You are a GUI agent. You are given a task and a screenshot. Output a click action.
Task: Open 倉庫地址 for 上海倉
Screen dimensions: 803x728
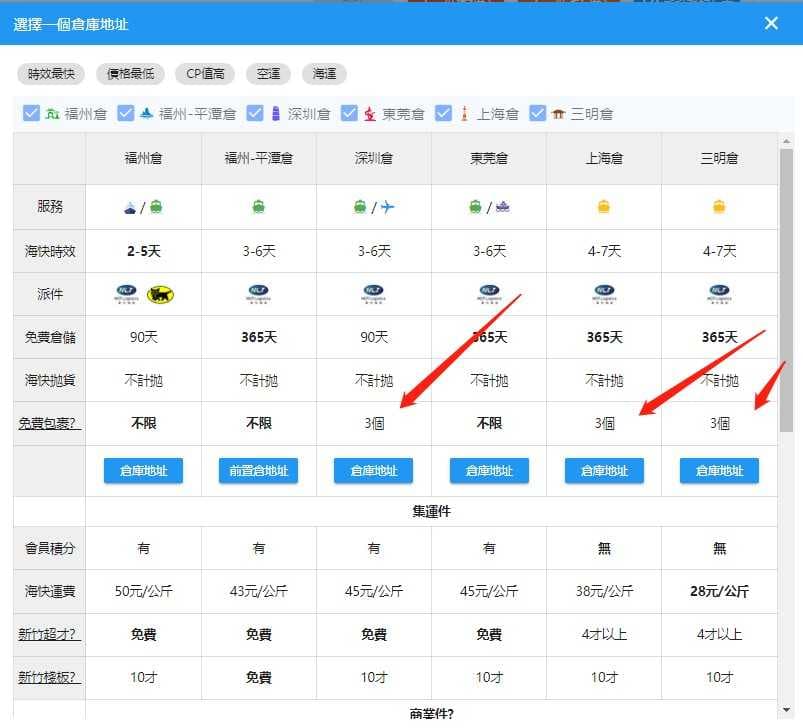point(604,470)
